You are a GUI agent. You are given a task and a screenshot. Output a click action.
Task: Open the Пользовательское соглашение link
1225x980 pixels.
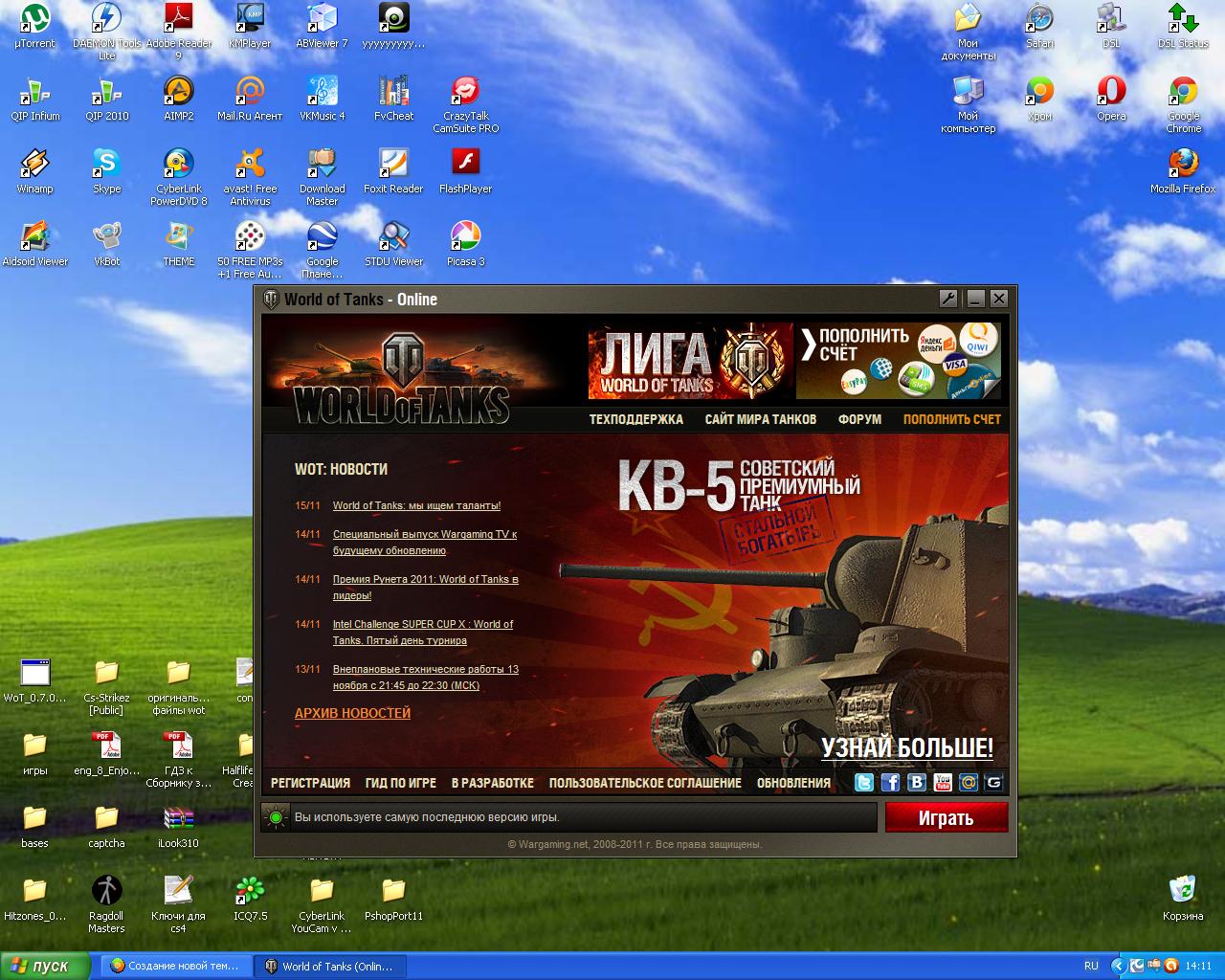645,783
